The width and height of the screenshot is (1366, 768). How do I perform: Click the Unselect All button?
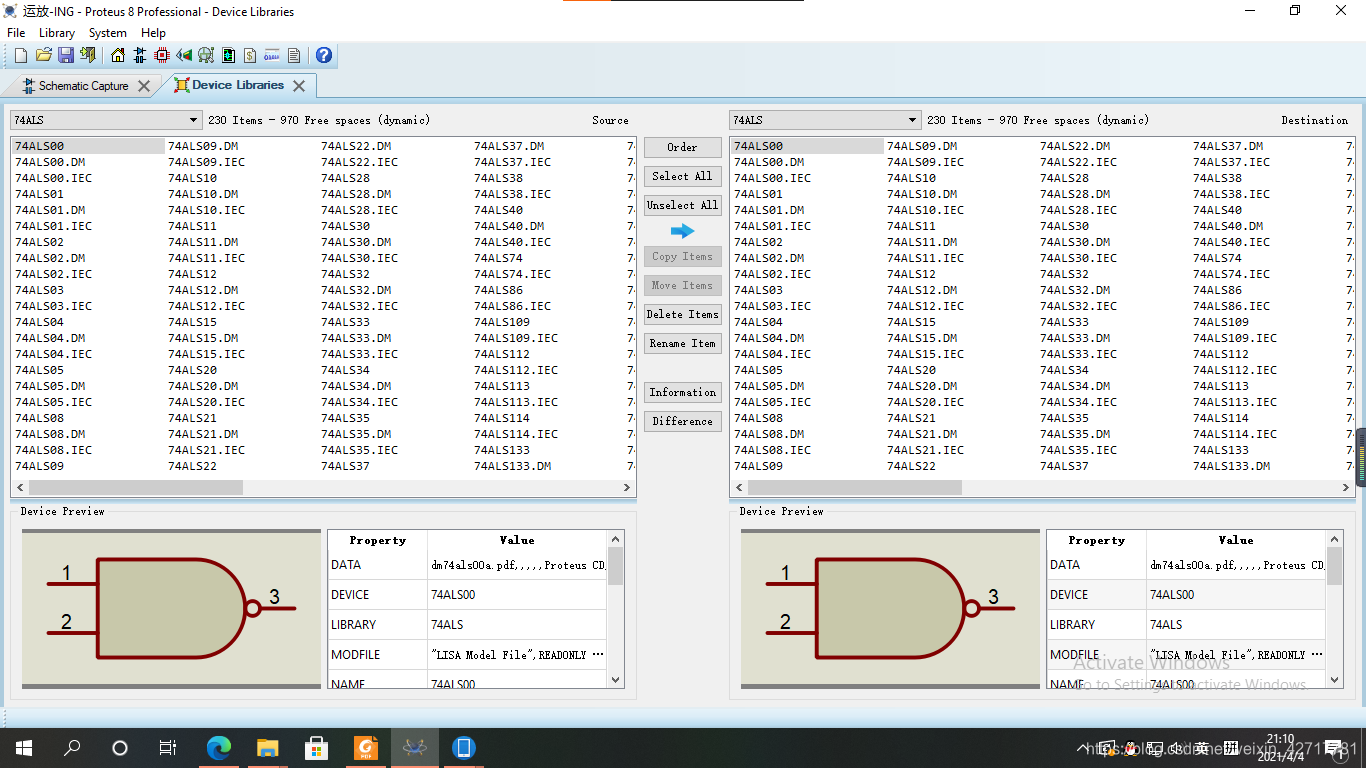(x=683, y=205)
